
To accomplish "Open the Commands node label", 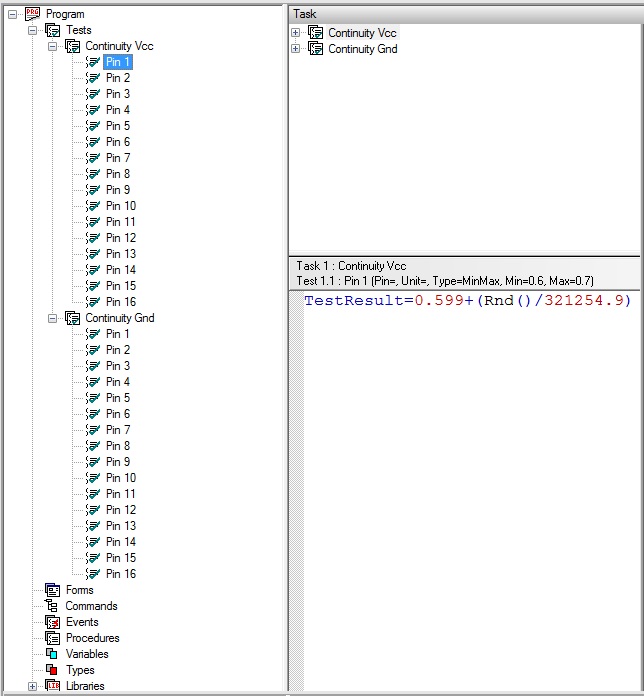I will click(91, 606).
